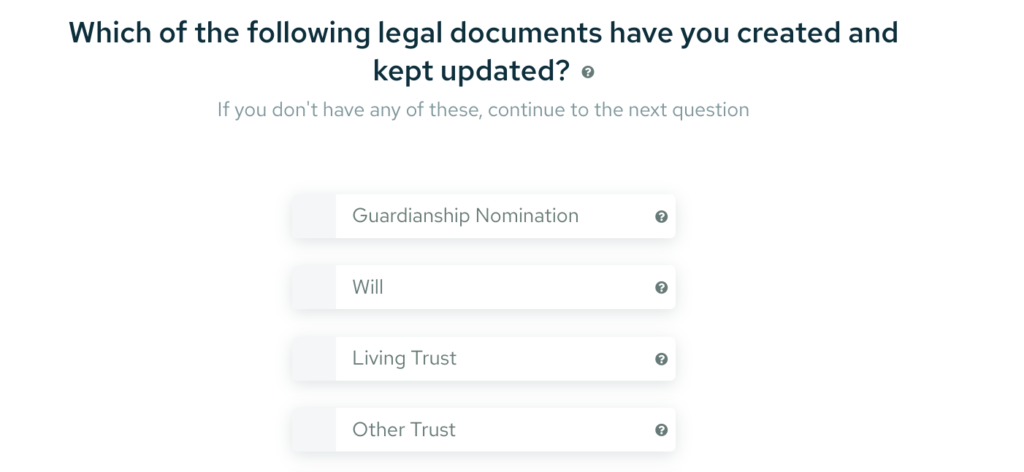The image size is (1024, 472).
Task: Enable the Living Trust checkbox
Action: [x=313, y=358]
